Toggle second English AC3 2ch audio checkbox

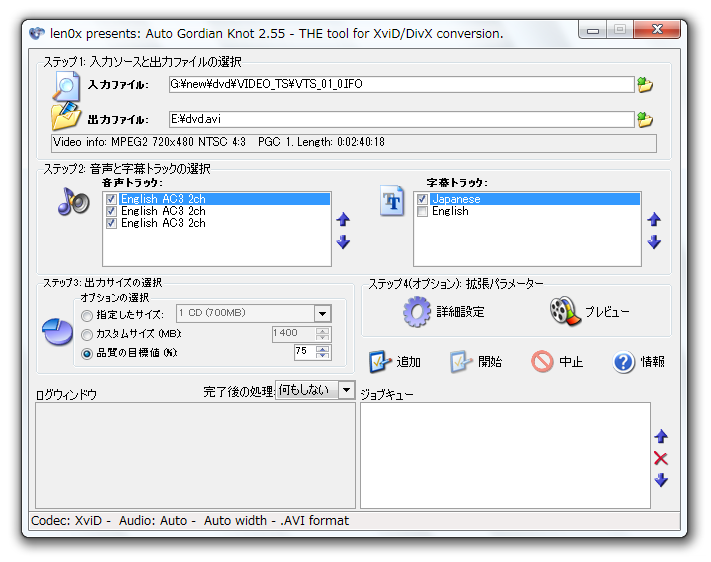111,211
